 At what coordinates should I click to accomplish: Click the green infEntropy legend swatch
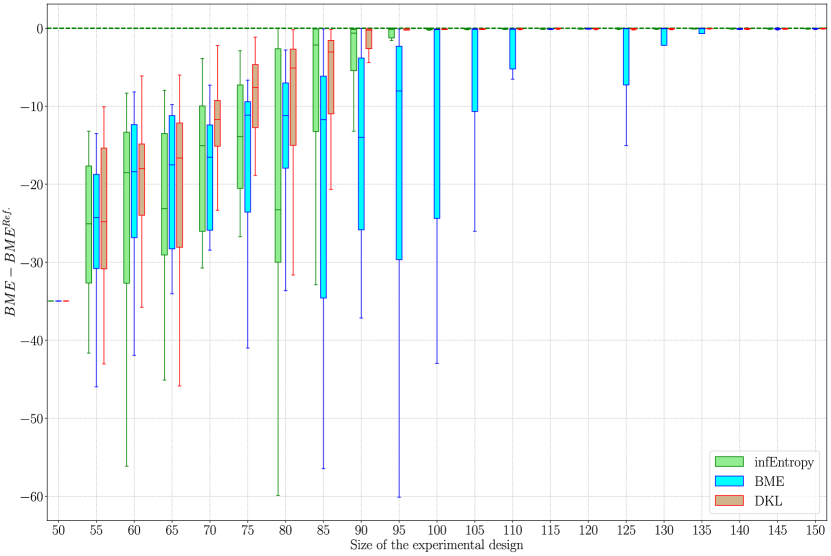point(729,462)
